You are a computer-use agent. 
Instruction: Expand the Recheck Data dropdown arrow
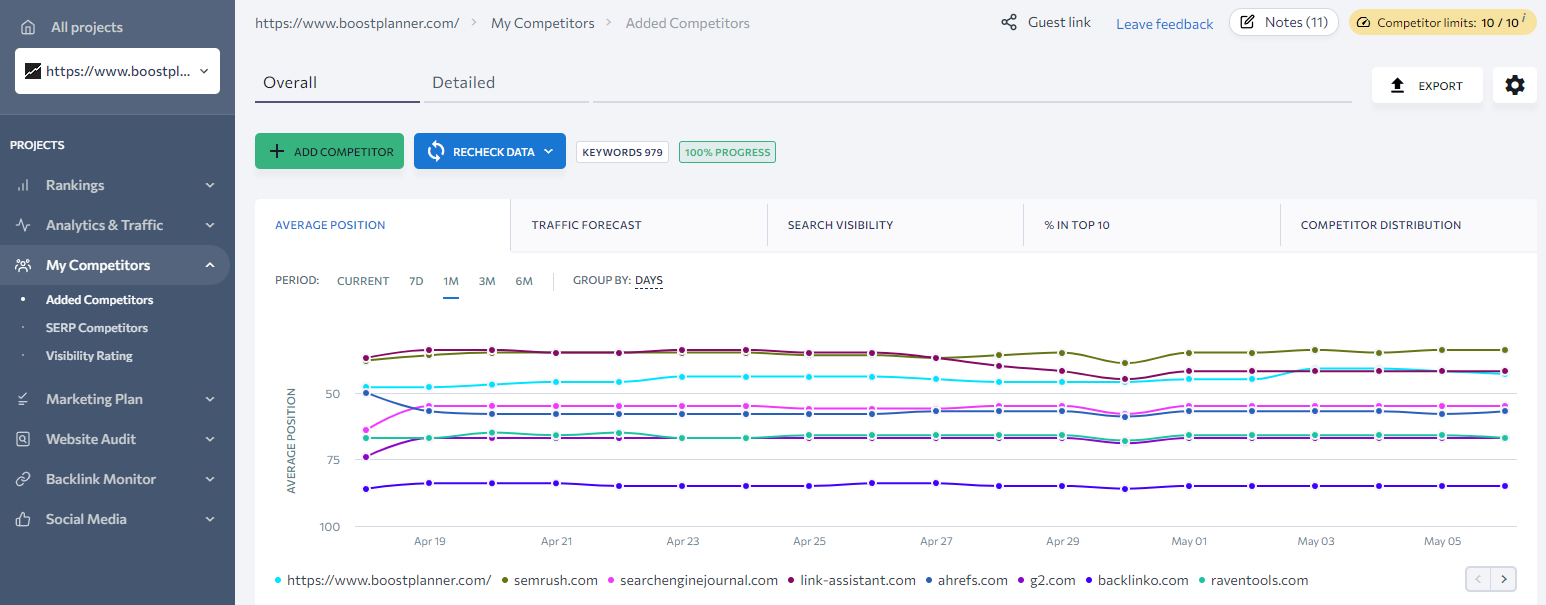[x=548, y=152]
